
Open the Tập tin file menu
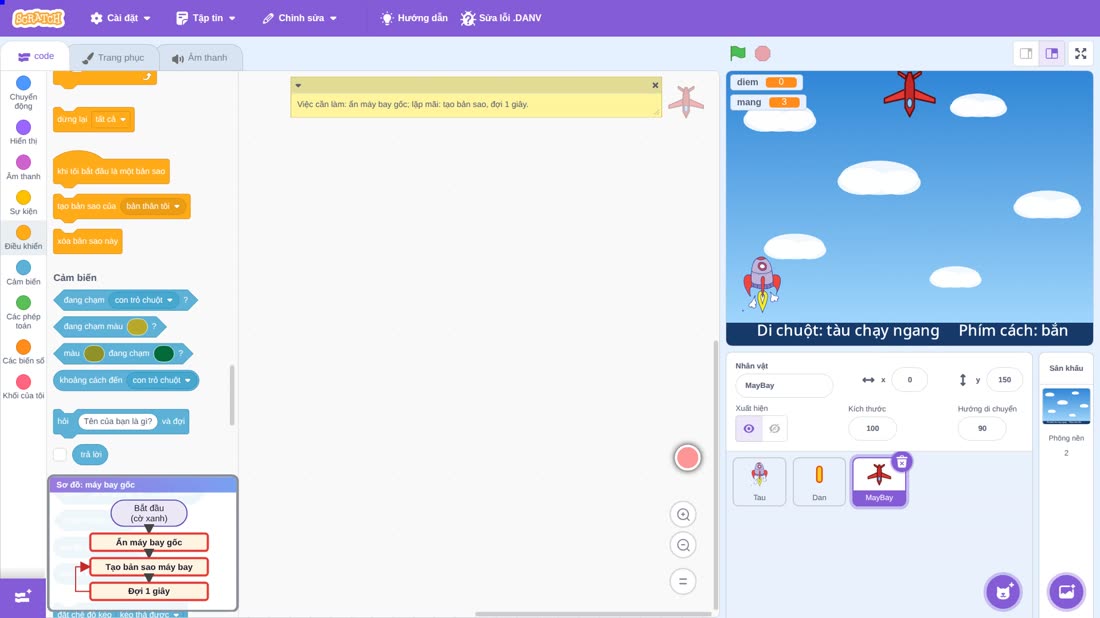[x=206, y=18]
